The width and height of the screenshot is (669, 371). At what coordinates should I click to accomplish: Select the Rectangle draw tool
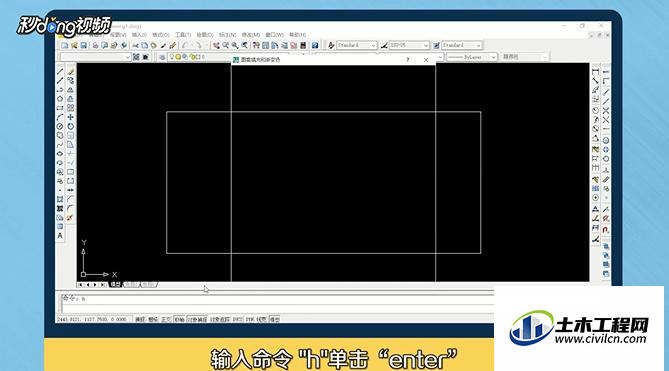coord(60,108)
